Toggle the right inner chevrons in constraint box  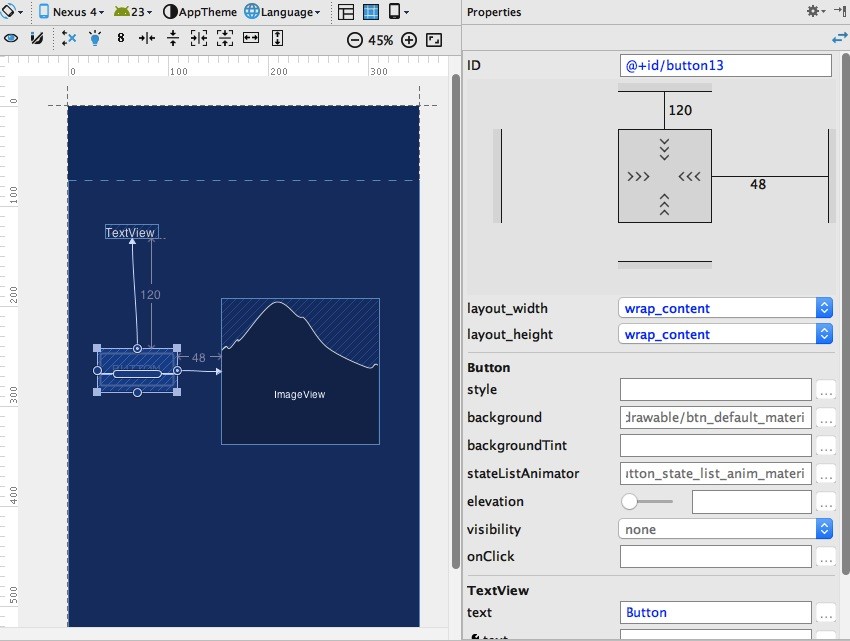(690, 176)
